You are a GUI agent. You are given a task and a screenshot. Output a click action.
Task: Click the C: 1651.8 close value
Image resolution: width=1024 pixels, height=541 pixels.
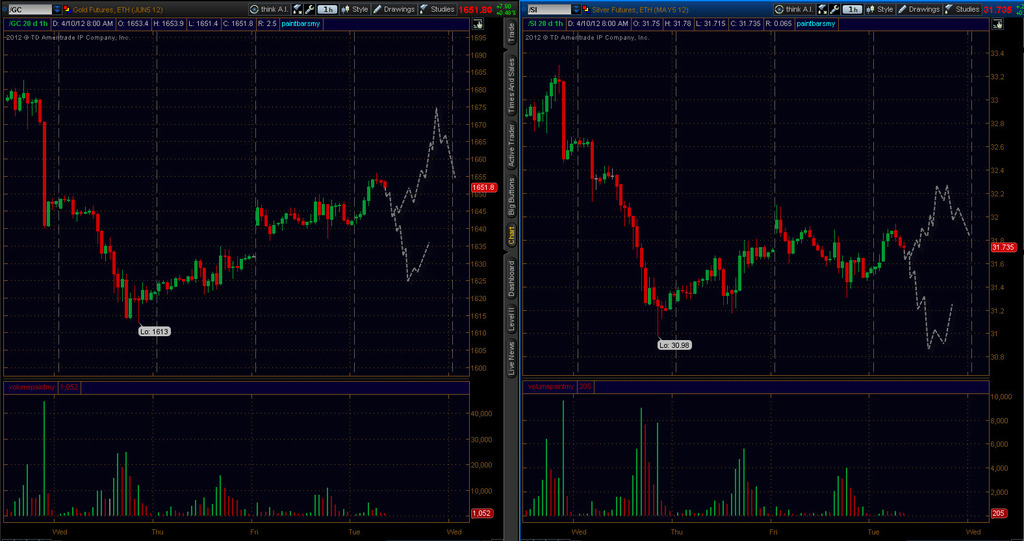tap(238, 24)
